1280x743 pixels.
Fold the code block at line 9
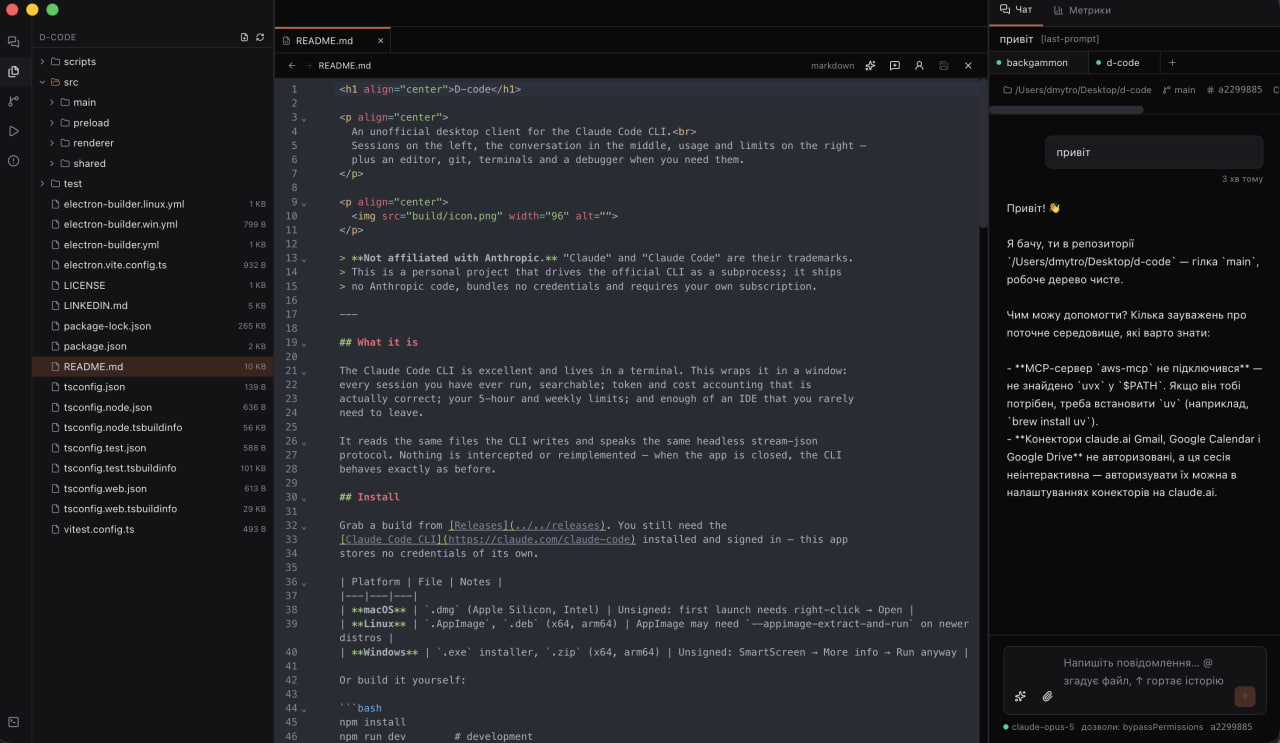click(x=304, y=202)
